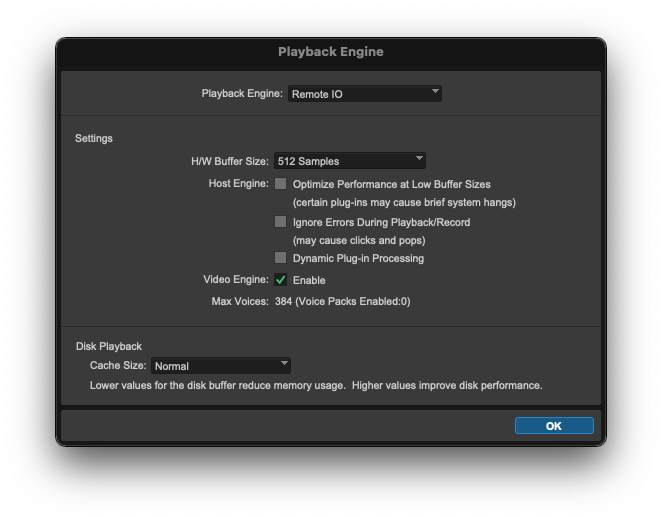Viewport: 662px width, 520px height.
Task: Enable Optimize Performance at Low Buffer Sizes checkbox
Action: pos(281,184)
